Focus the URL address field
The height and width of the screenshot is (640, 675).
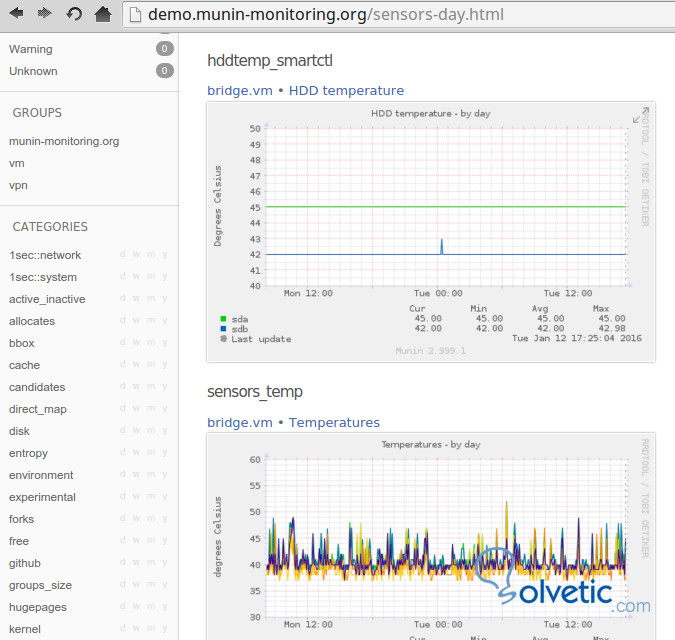click(x=398, y=15)
